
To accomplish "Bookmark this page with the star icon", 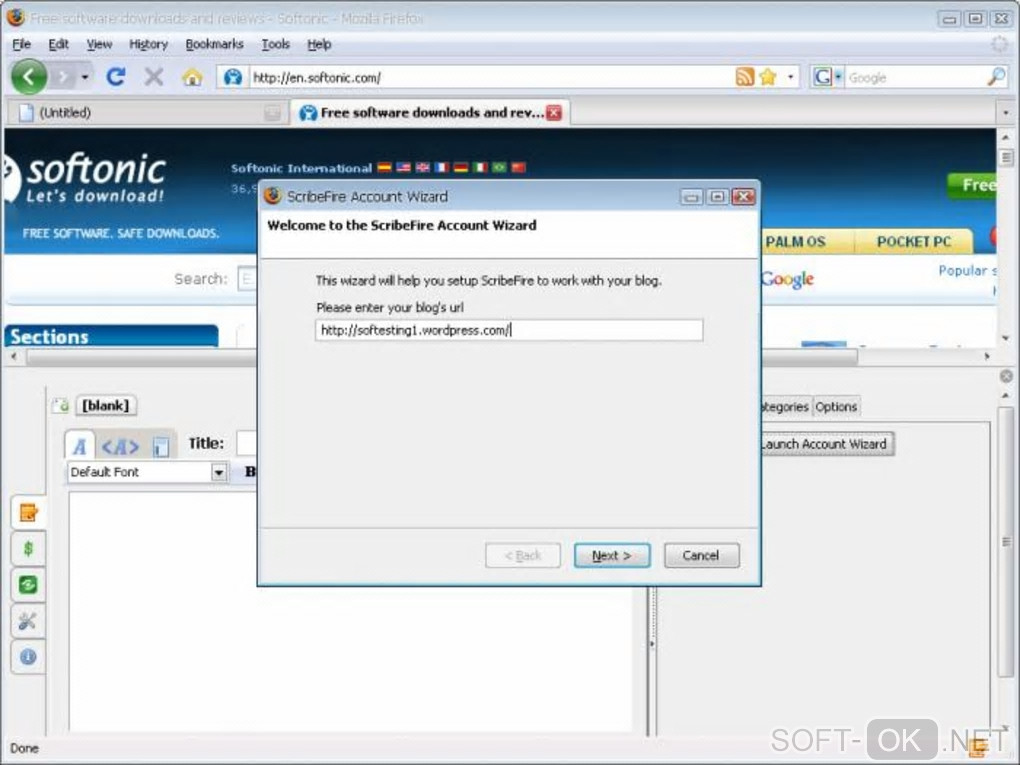I will point(768,77).
